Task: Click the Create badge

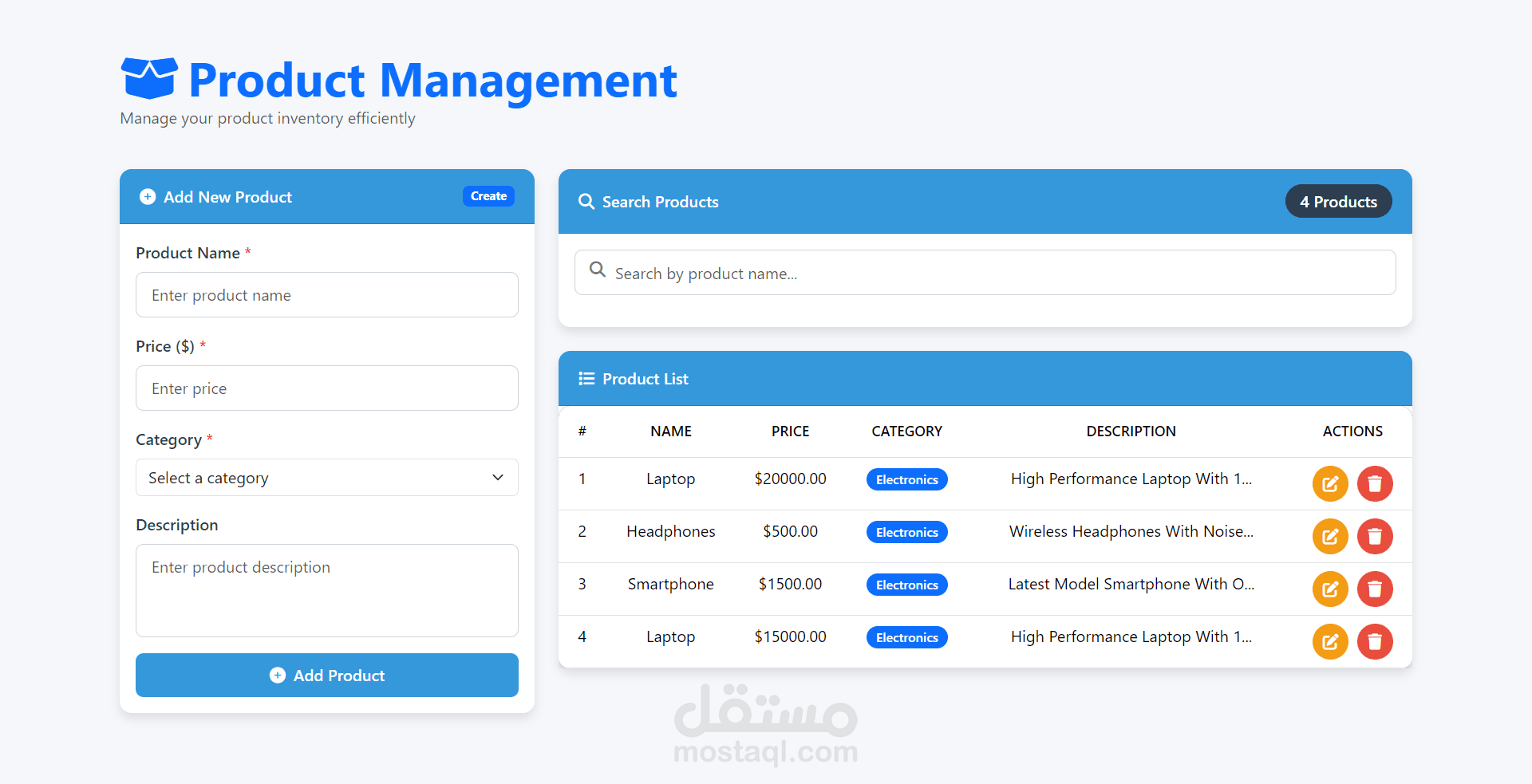Action: tap(488, 196)
